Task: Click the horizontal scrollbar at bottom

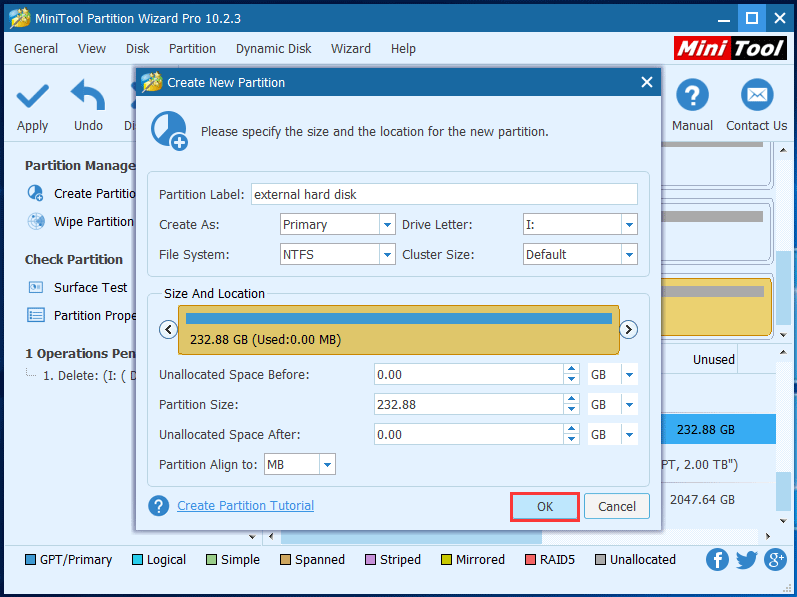Action: click(411, 537)
